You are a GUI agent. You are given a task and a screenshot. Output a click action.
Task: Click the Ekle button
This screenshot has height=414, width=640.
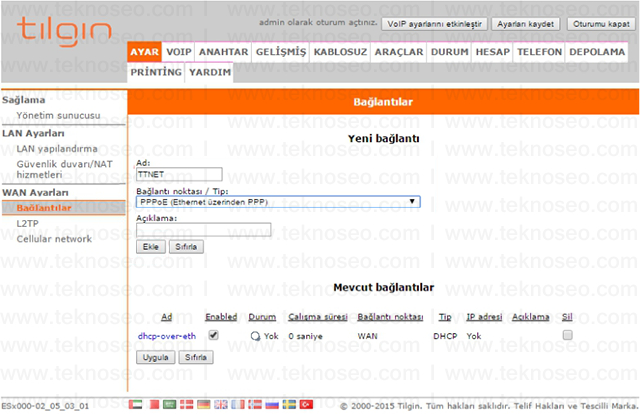pos(151,247)
